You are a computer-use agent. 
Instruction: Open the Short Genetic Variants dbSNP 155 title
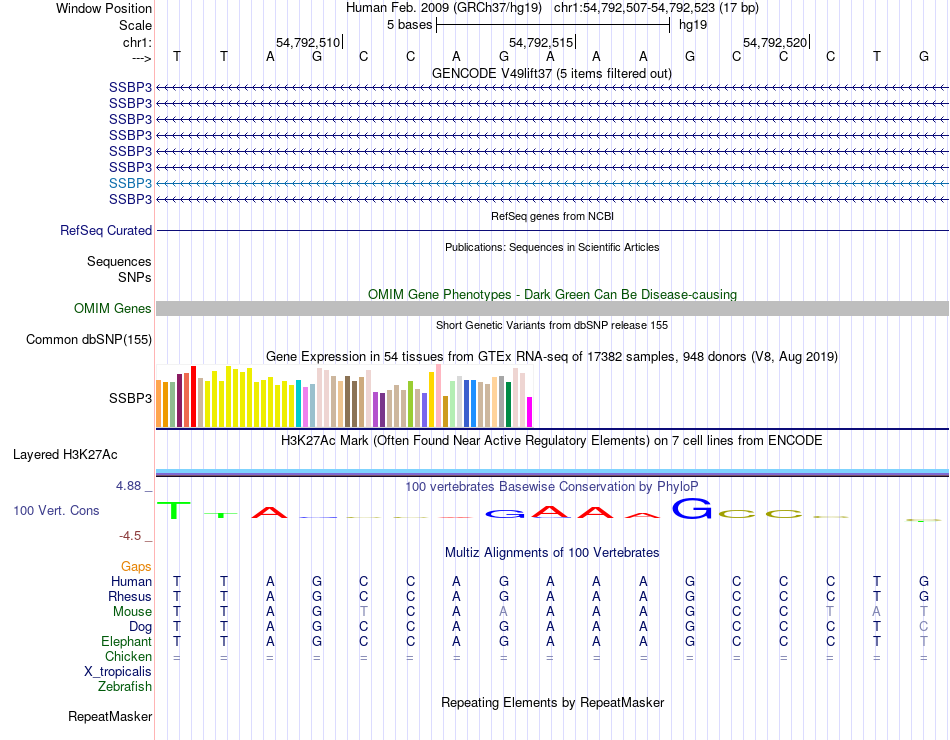[x=552, y=325]
